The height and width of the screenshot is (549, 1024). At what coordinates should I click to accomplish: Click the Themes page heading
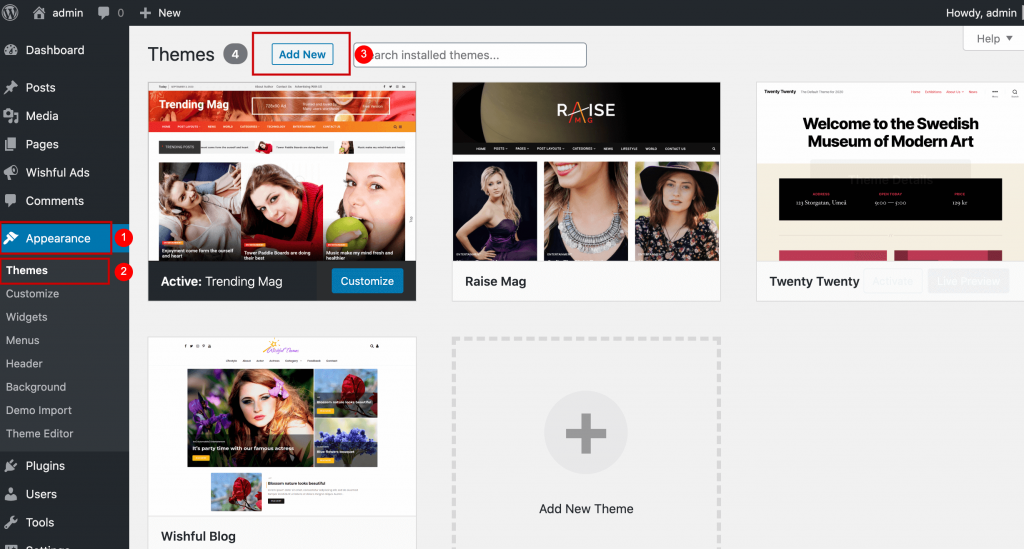[x=181, y=54]
